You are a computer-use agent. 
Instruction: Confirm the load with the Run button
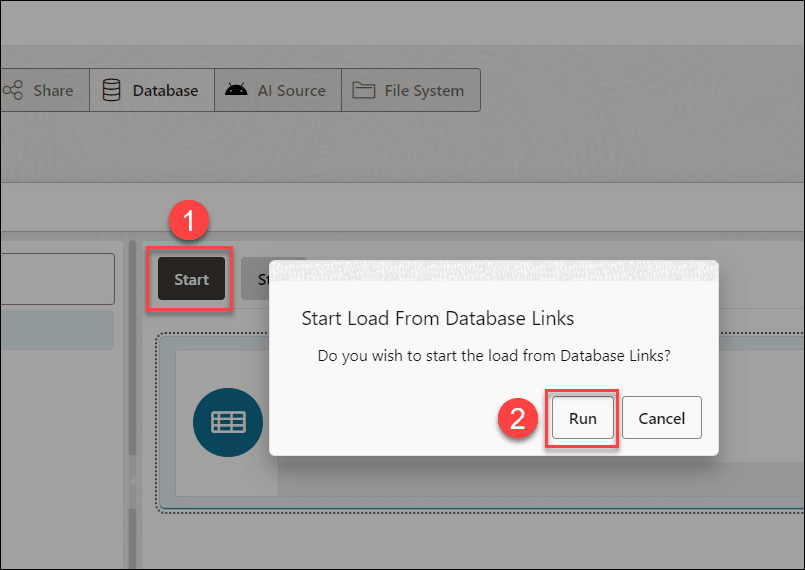582,418
